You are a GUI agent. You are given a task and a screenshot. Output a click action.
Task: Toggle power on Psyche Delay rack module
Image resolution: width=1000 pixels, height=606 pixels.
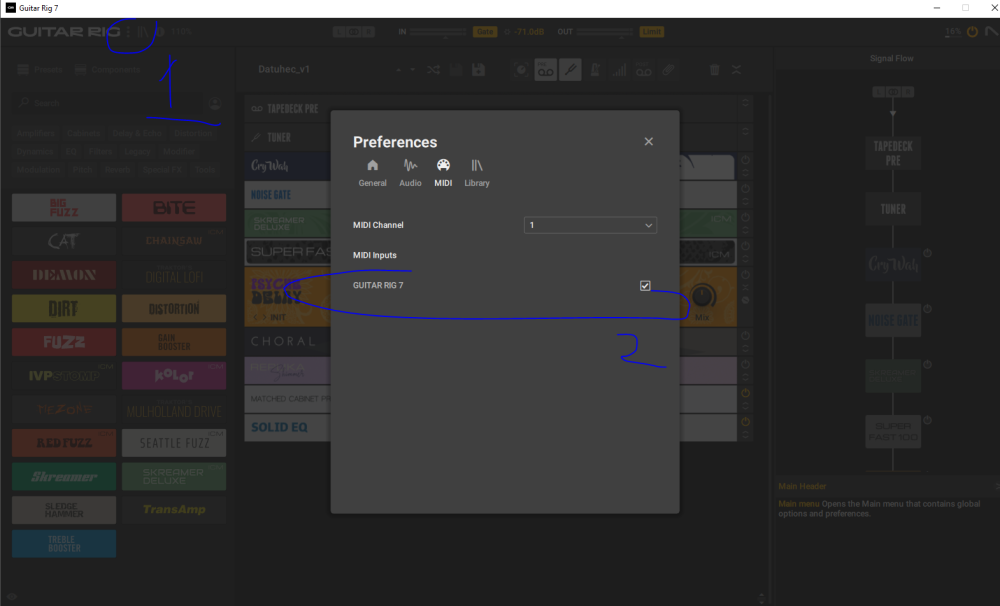[x=745, y=274]
